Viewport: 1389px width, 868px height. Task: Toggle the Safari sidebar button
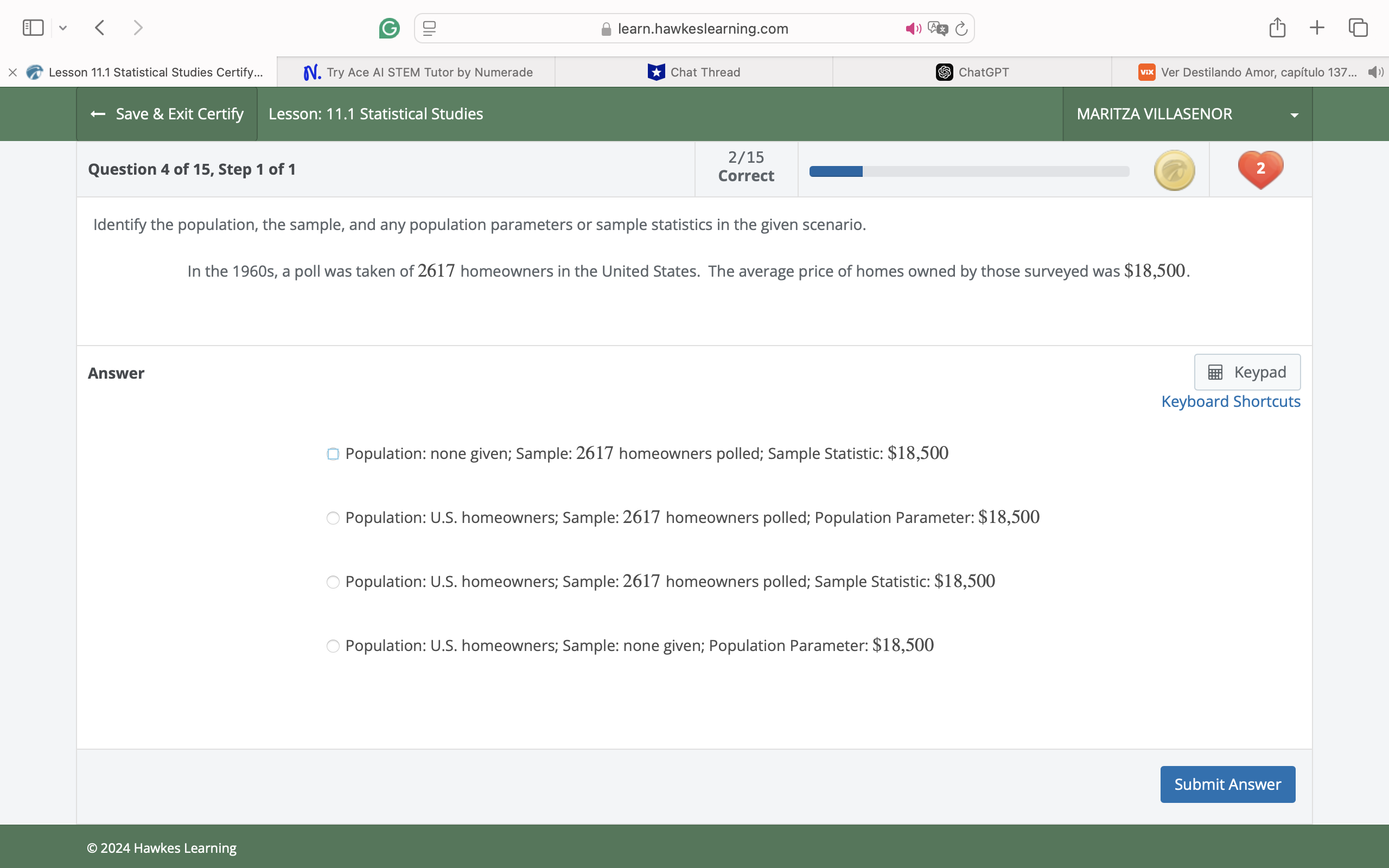(33, 28)
